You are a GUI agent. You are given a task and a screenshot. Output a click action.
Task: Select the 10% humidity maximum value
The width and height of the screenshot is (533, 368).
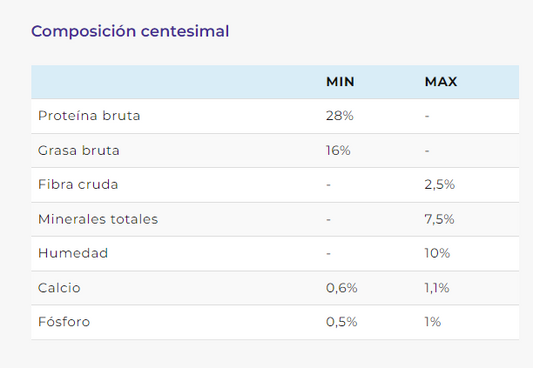click(x=437, y=253)
